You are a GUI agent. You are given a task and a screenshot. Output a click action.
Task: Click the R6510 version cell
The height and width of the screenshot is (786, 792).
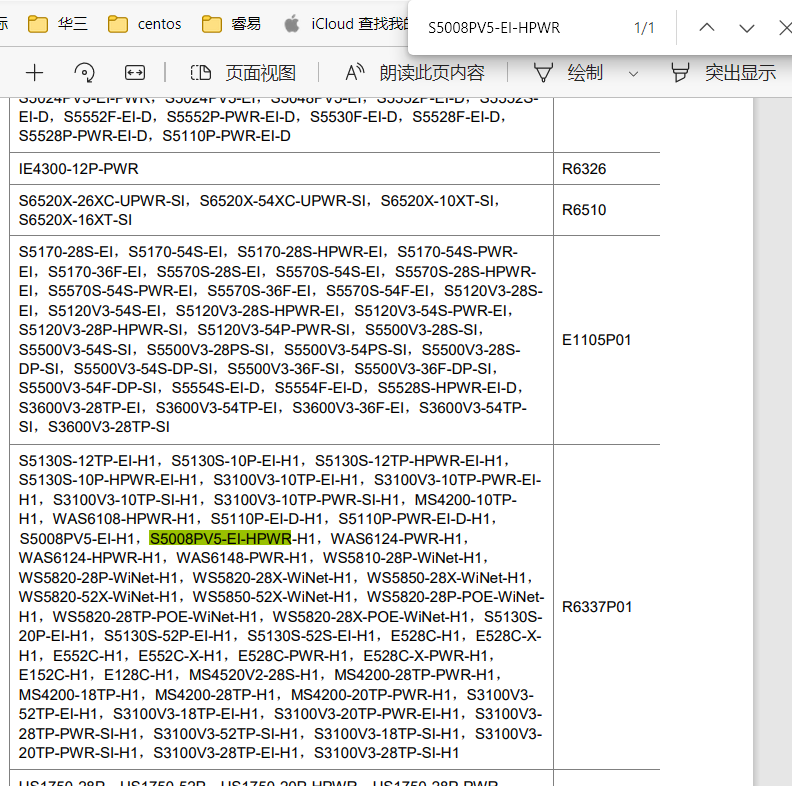pos(584,210)
